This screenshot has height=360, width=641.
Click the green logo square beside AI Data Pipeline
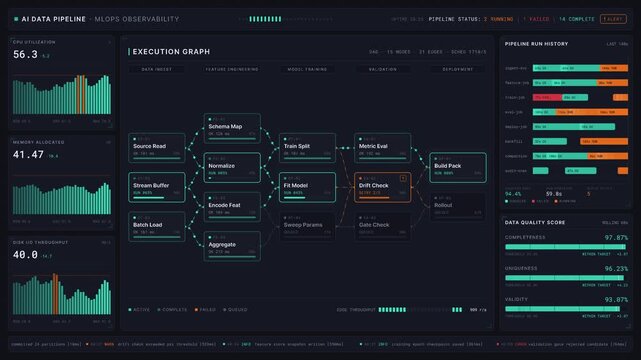pos(16,19)
